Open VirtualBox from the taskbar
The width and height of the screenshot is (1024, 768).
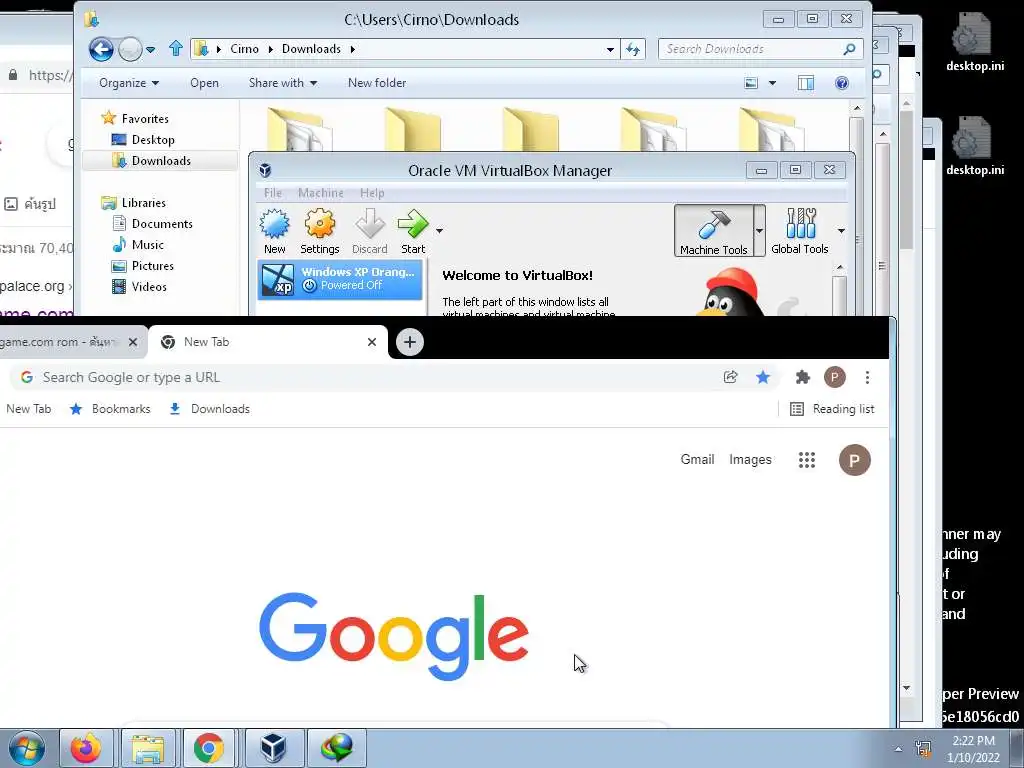(x=273, y=748)
